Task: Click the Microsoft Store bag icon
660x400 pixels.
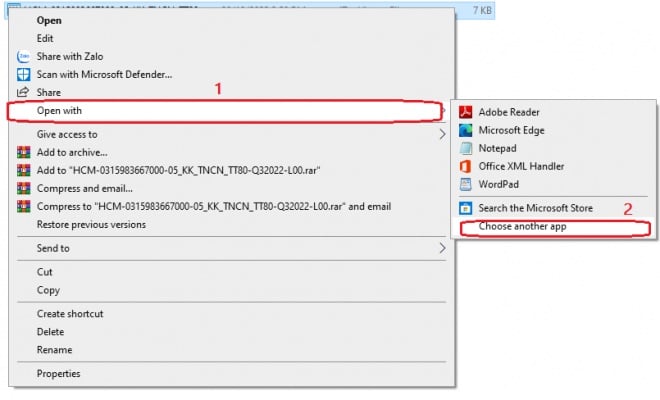Action: point(466,208)
